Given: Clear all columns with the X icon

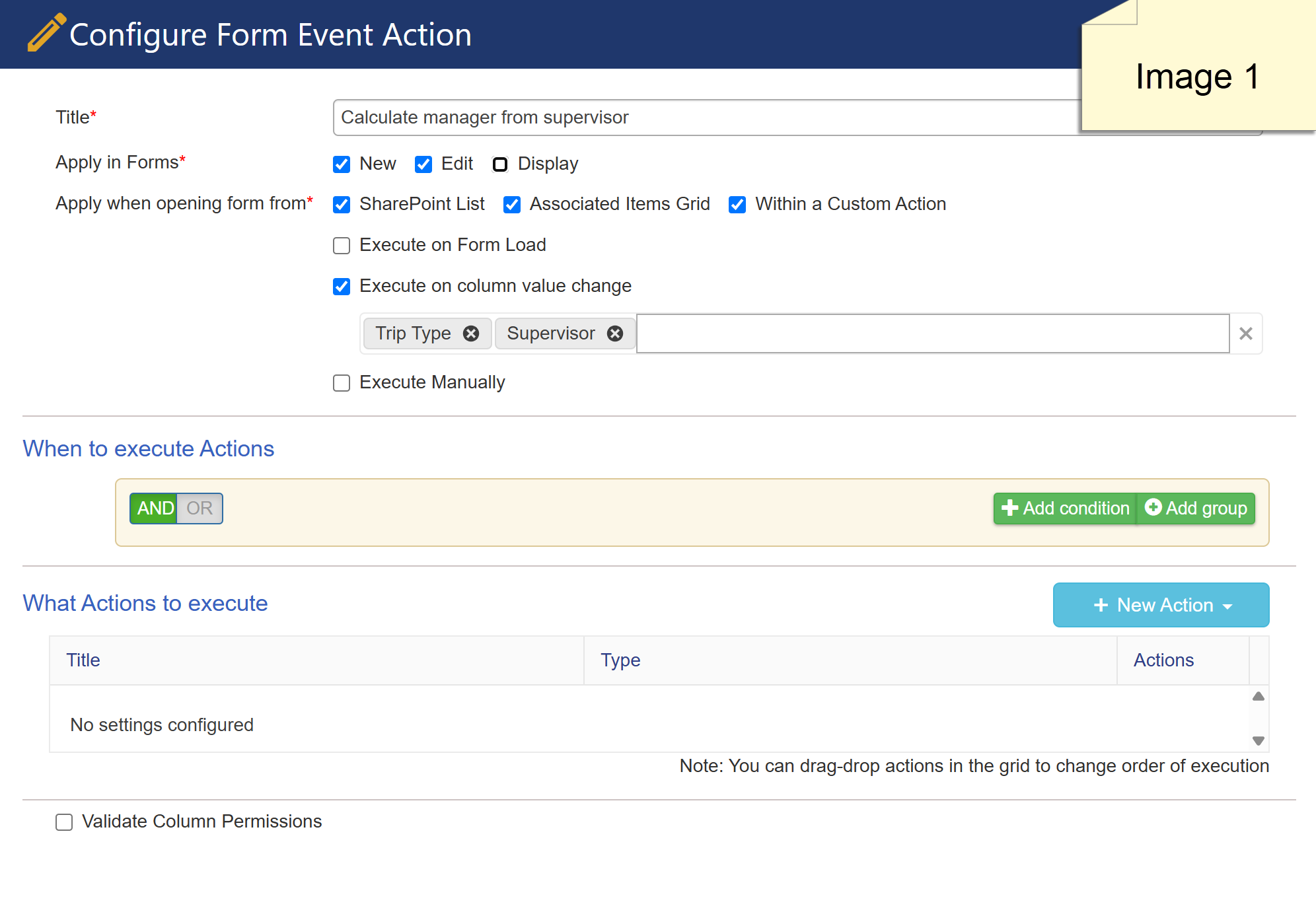Looking at the screenshot, I should 1246,334.
